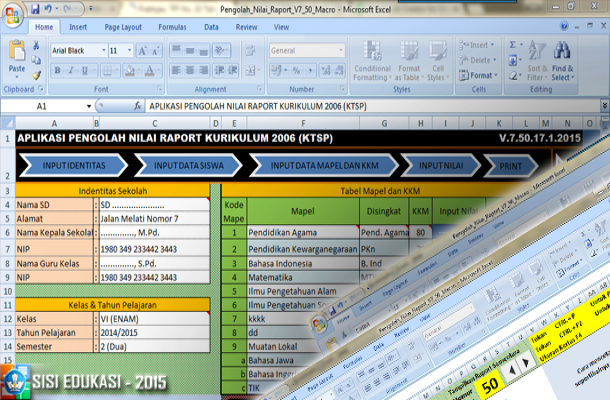The height and width of the screenshot is (400, 610).
Task: Enable Wrap Text
Action: click(x=250, y=50)
